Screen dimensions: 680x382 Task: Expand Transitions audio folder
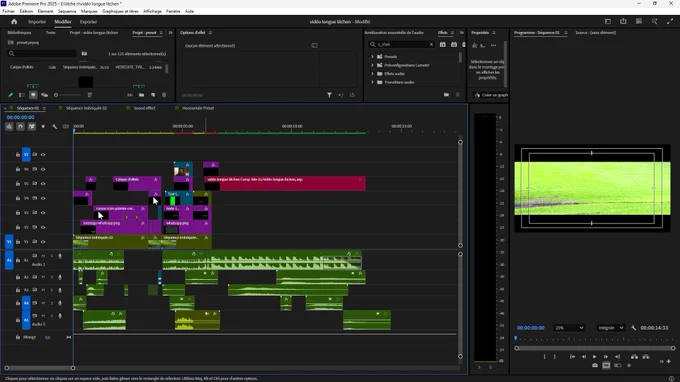tap(372, 82)
